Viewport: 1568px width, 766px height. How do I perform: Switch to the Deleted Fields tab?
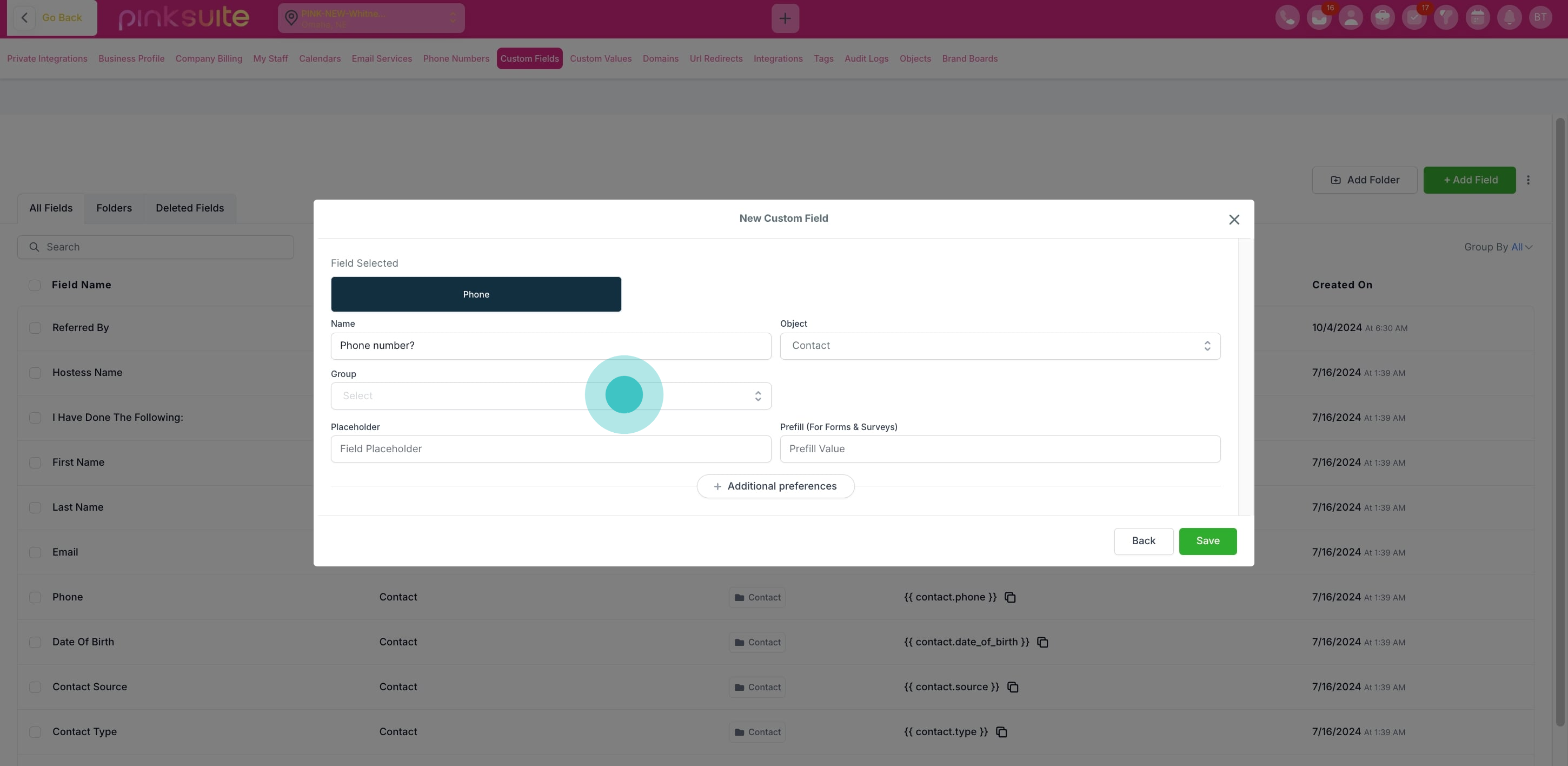[x=189, y=208]
